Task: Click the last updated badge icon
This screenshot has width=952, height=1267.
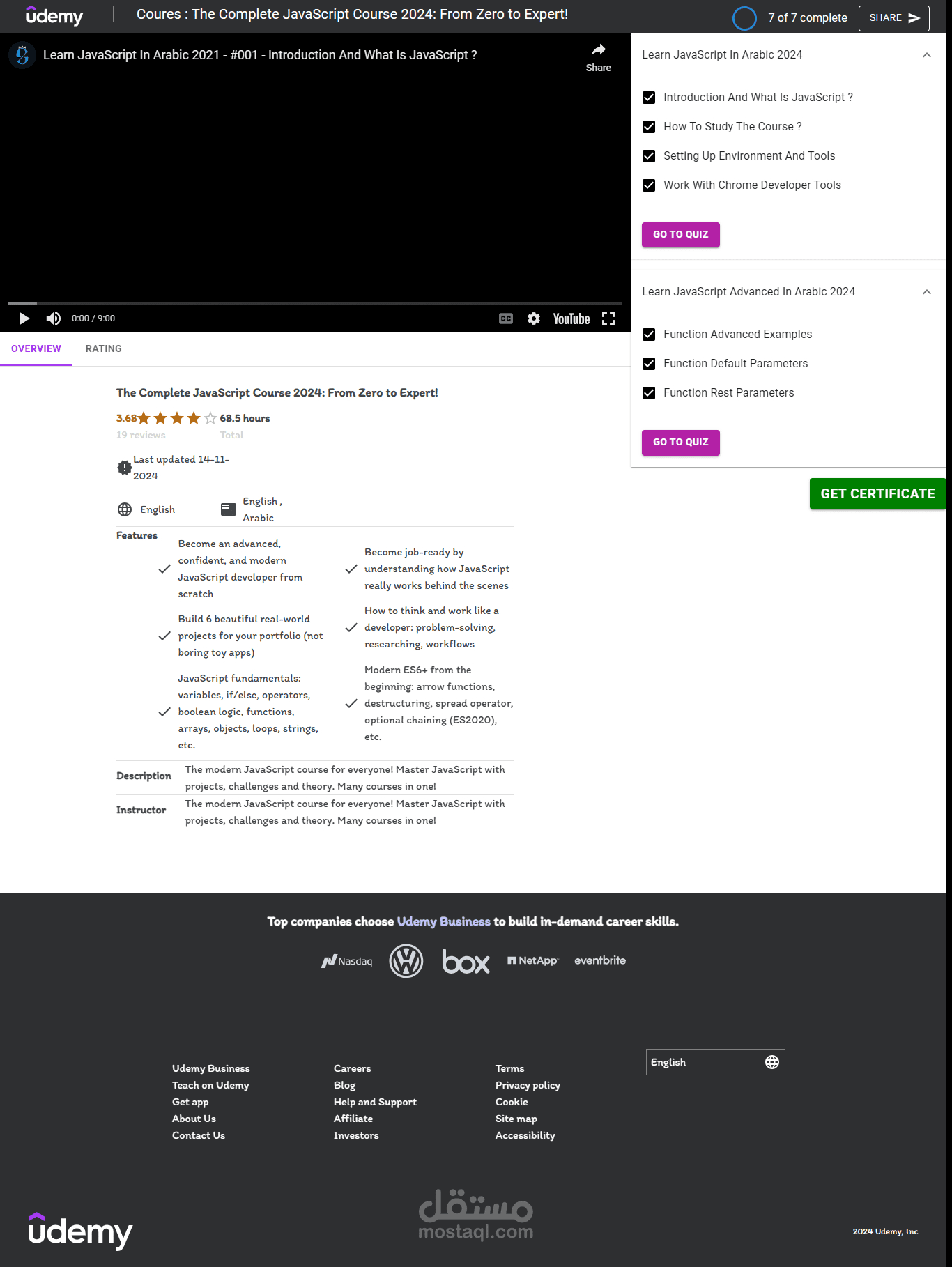Action: click(x=124, y=468)
